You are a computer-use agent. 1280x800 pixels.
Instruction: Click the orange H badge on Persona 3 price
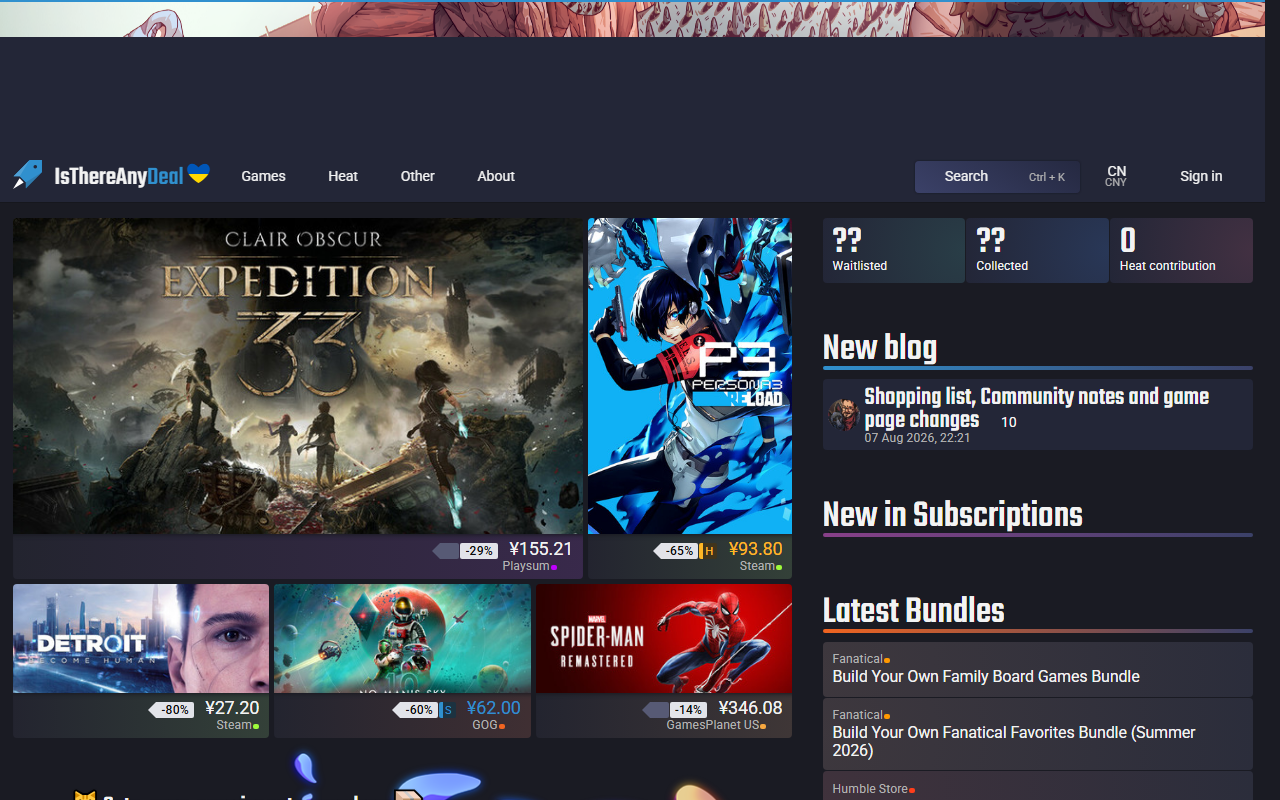coord(709,550)
